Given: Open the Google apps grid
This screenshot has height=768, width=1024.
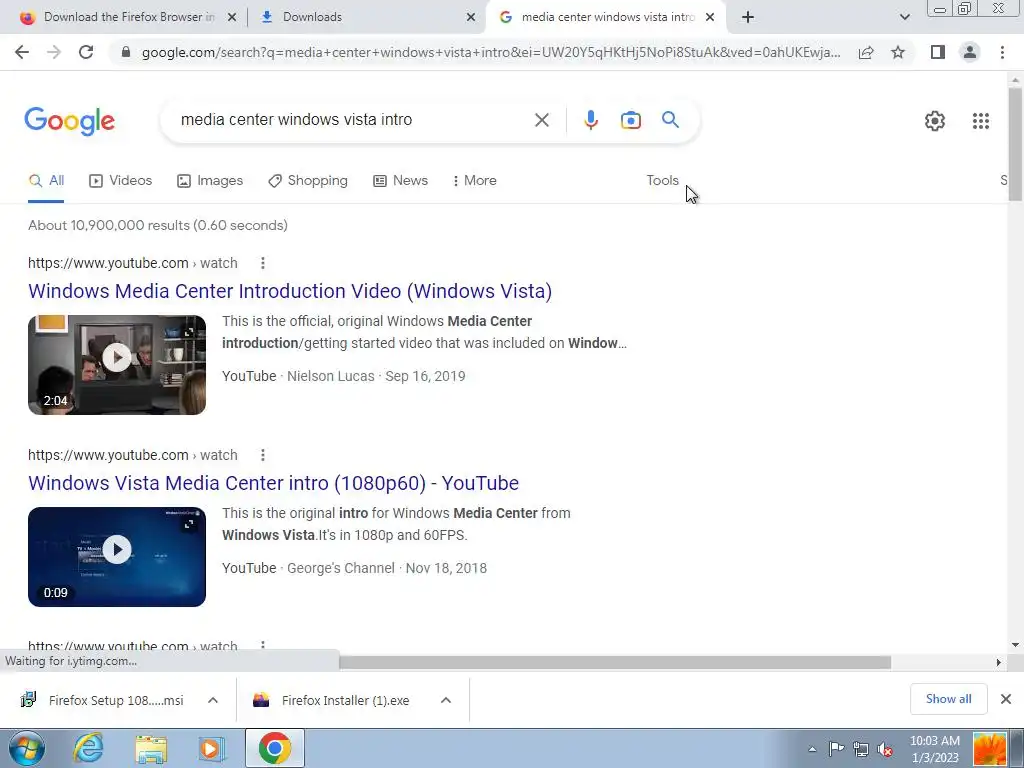Looking at the screenshot, I should point(980,121).
